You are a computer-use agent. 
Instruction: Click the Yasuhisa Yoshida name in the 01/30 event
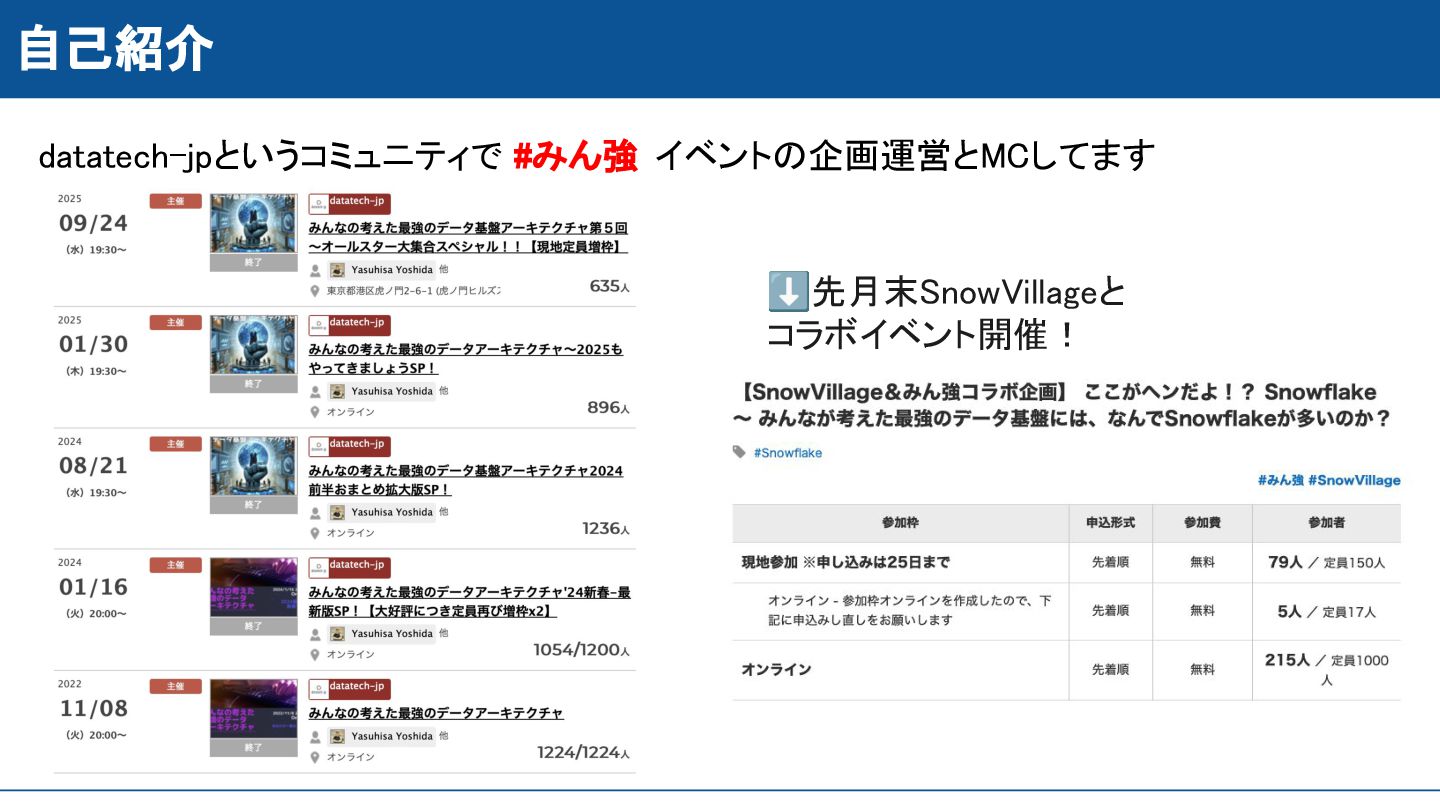click(392, 391)
